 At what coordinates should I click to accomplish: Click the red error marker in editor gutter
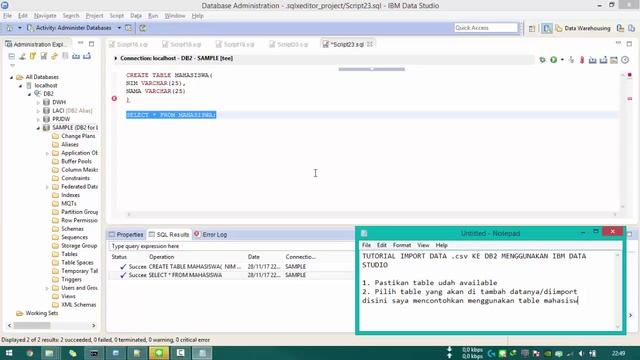point(114,98)
